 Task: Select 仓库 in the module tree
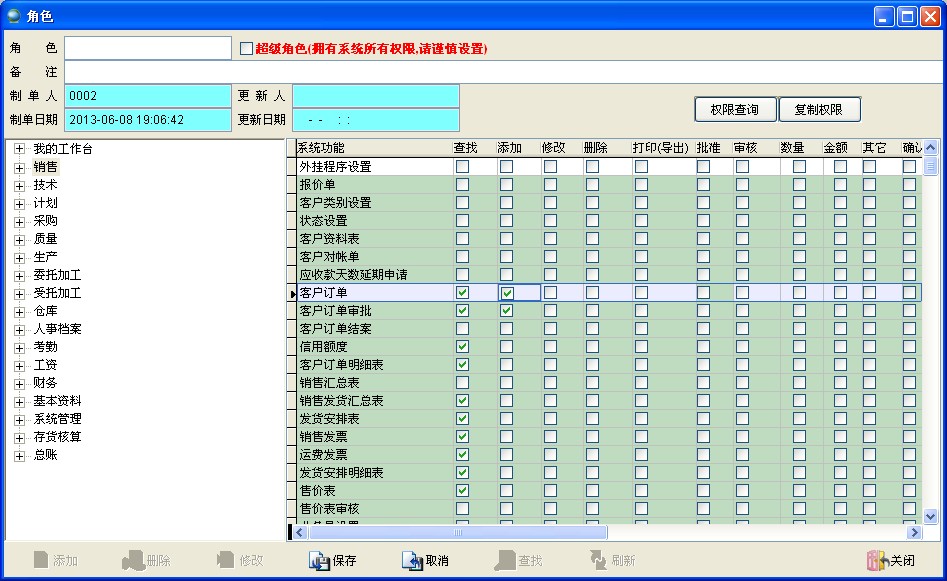coord(45,311)
